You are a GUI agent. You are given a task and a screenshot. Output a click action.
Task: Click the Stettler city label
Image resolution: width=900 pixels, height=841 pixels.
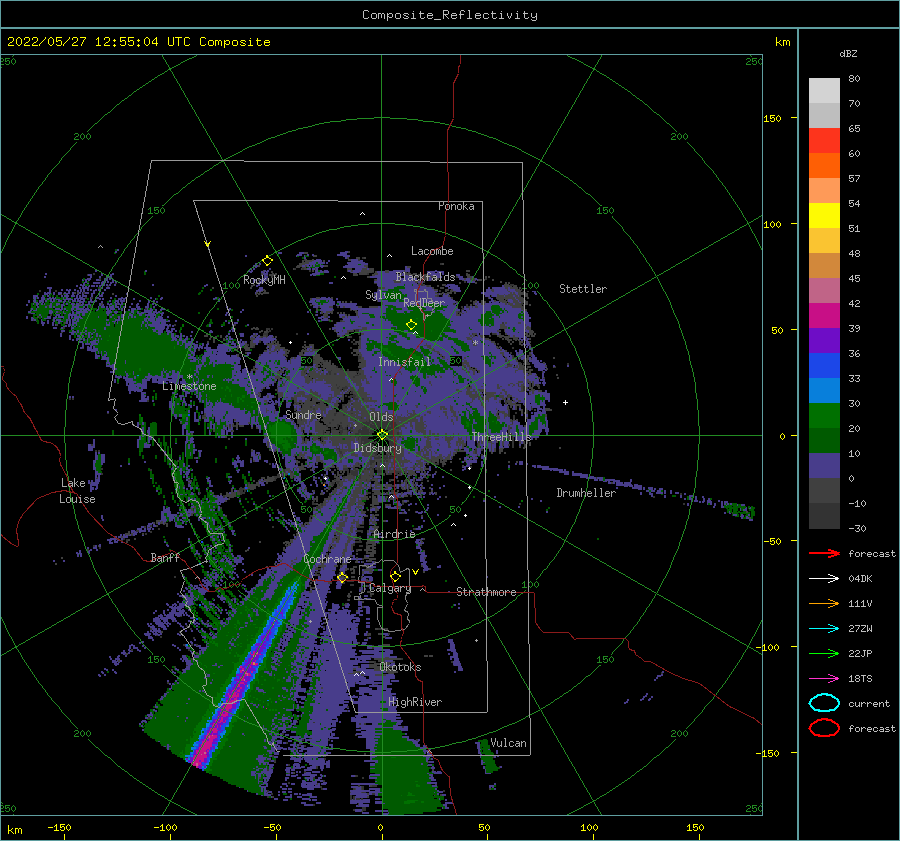tap(583, 289)
